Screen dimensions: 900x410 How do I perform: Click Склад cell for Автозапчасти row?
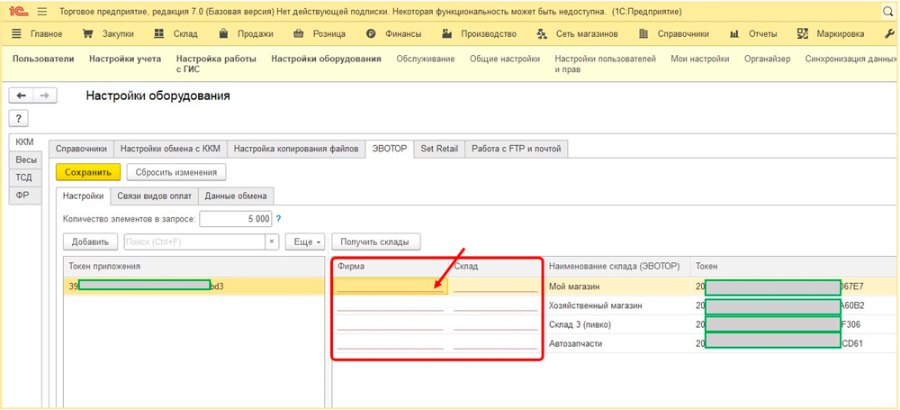coord(495,343)
